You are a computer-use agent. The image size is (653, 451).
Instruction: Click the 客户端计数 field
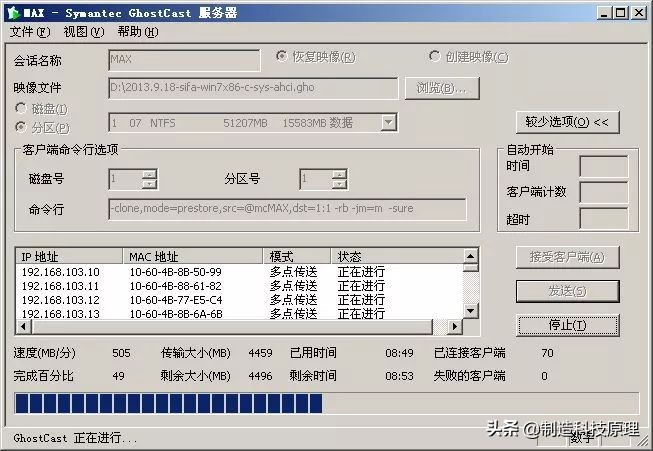(603, 192)
